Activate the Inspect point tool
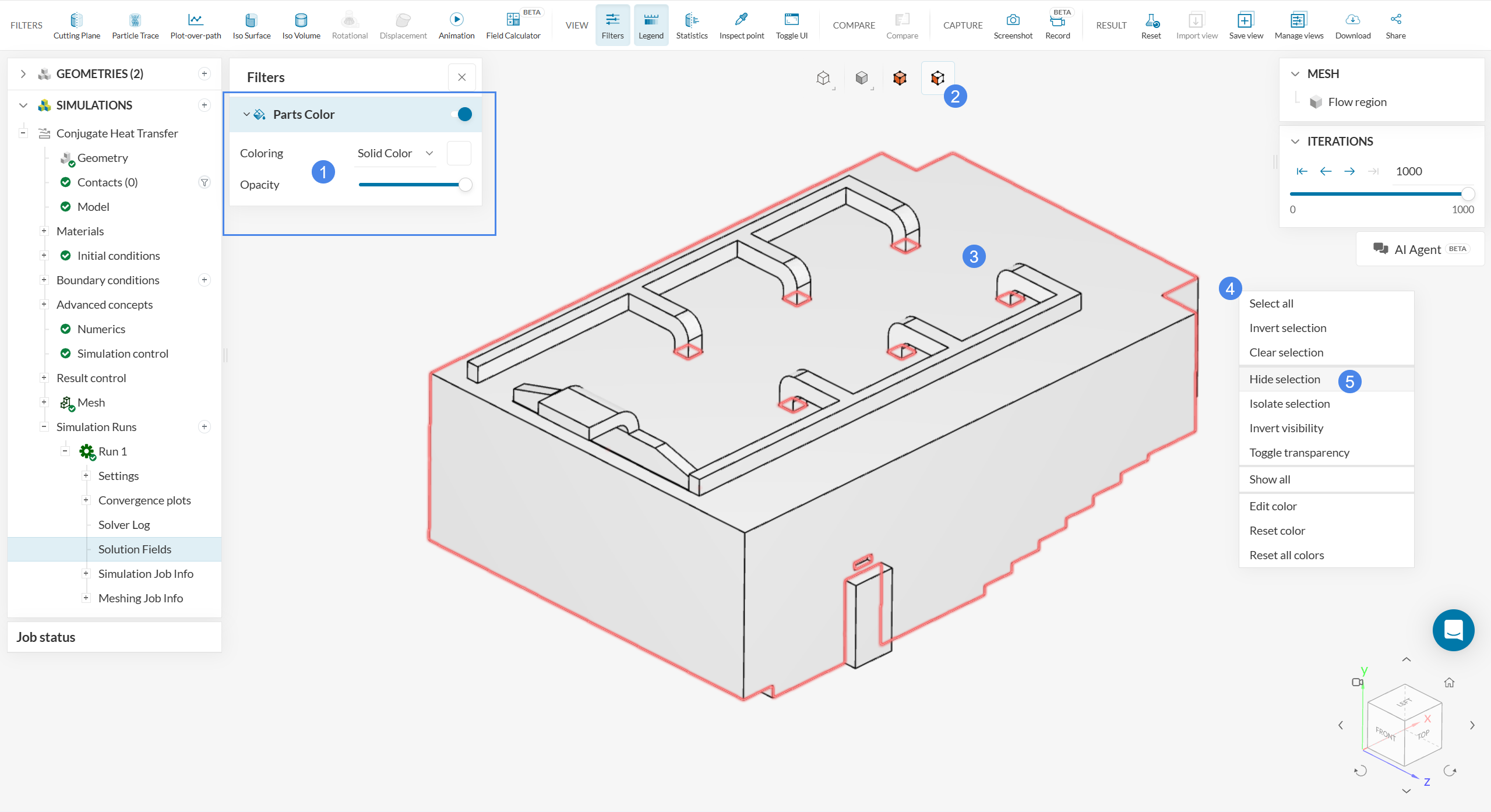Screen dimensions: 1491x812 click(x=741, y=26)
